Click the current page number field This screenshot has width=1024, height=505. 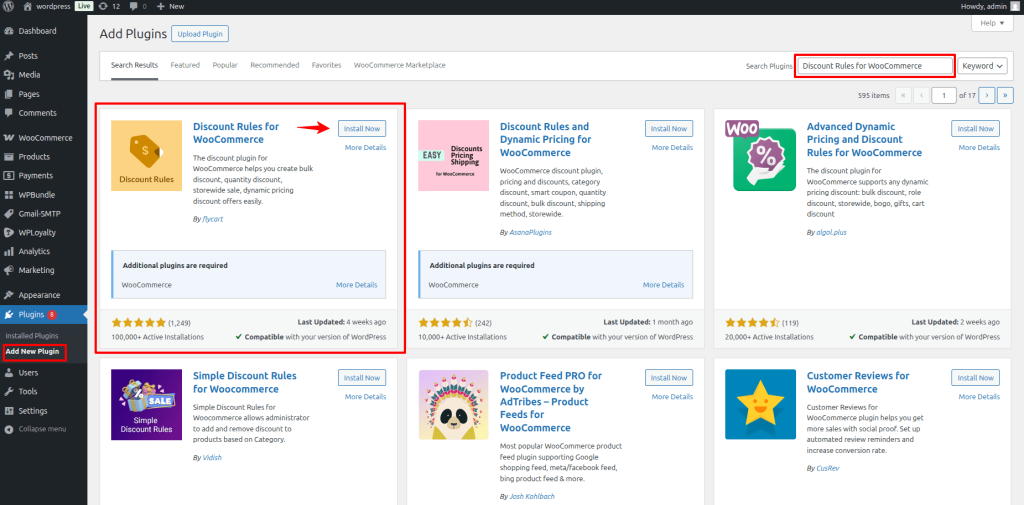(x=944, y=95)
